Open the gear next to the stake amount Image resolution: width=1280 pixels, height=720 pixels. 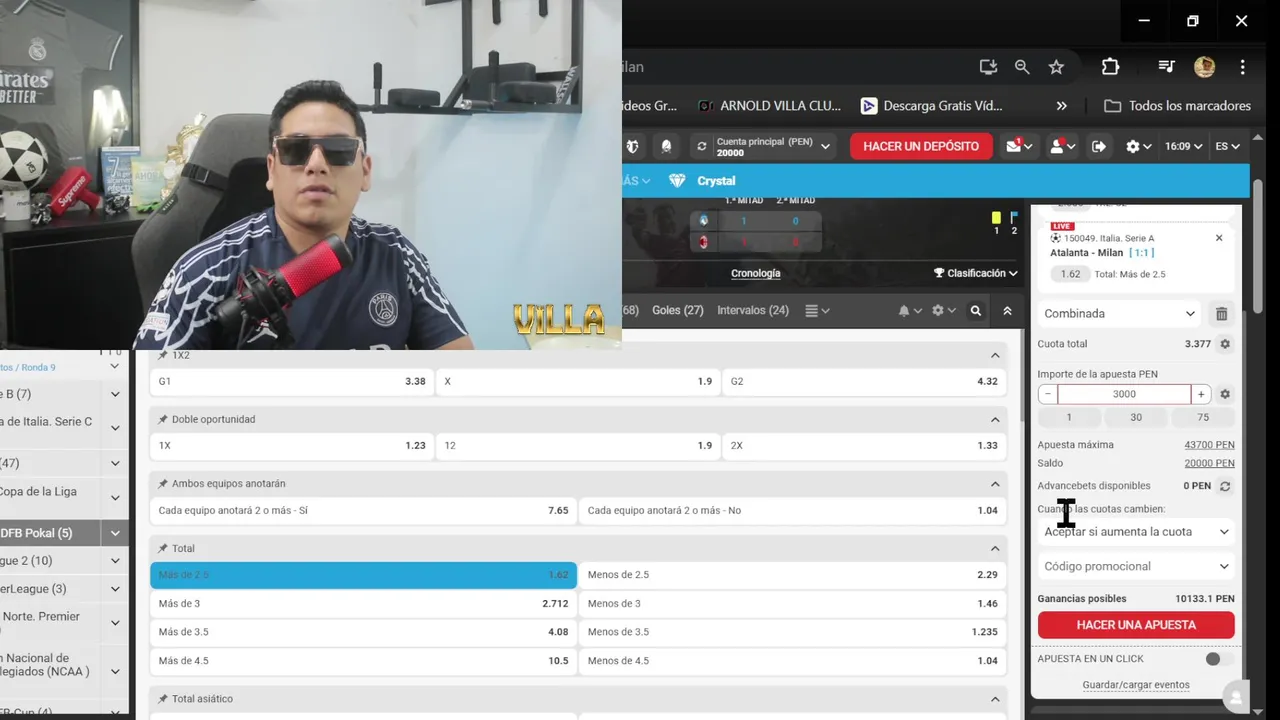click(x=1225, y=395)
